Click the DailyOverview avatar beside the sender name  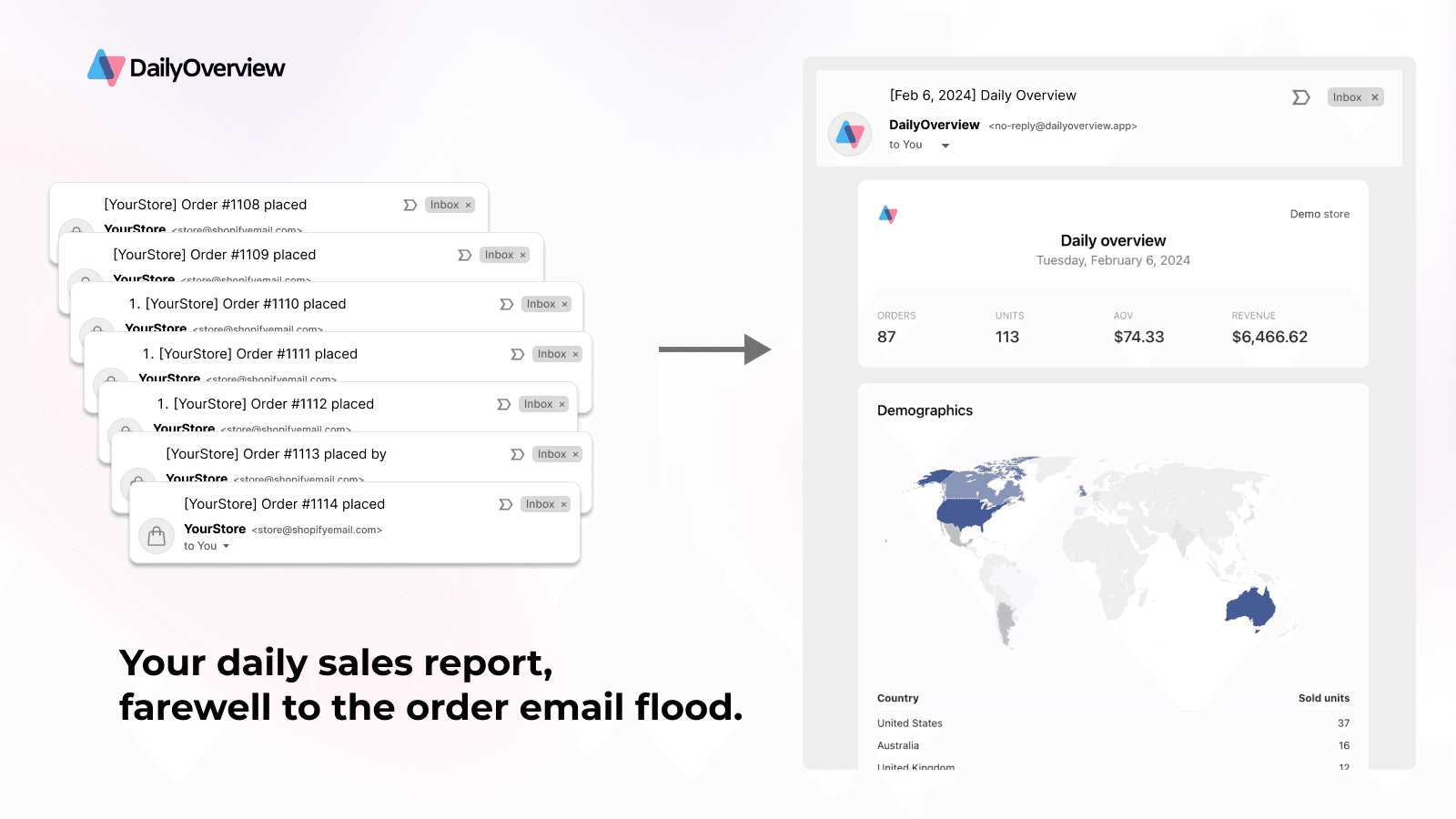tap(849, 134)
